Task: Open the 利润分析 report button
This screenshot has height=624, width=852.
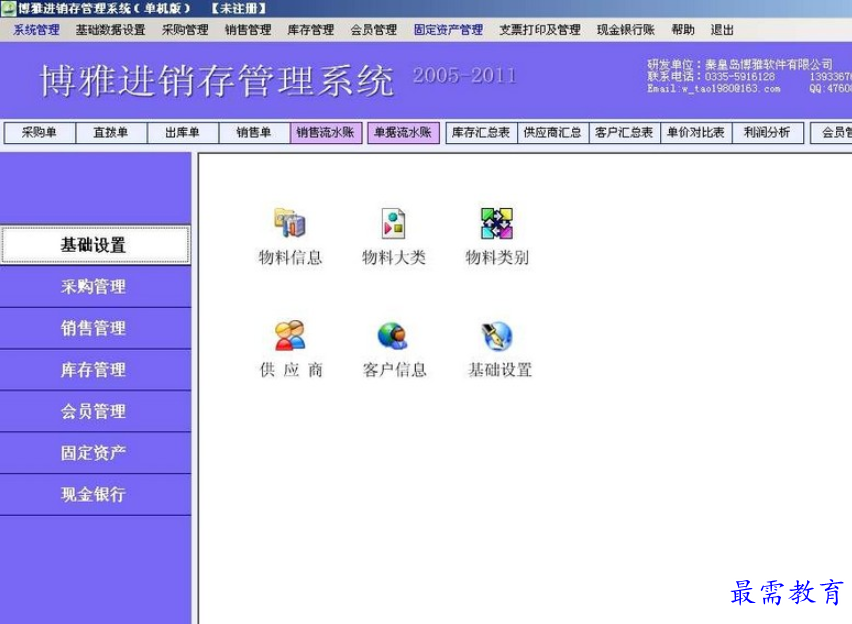Action: tap(767, 133)
